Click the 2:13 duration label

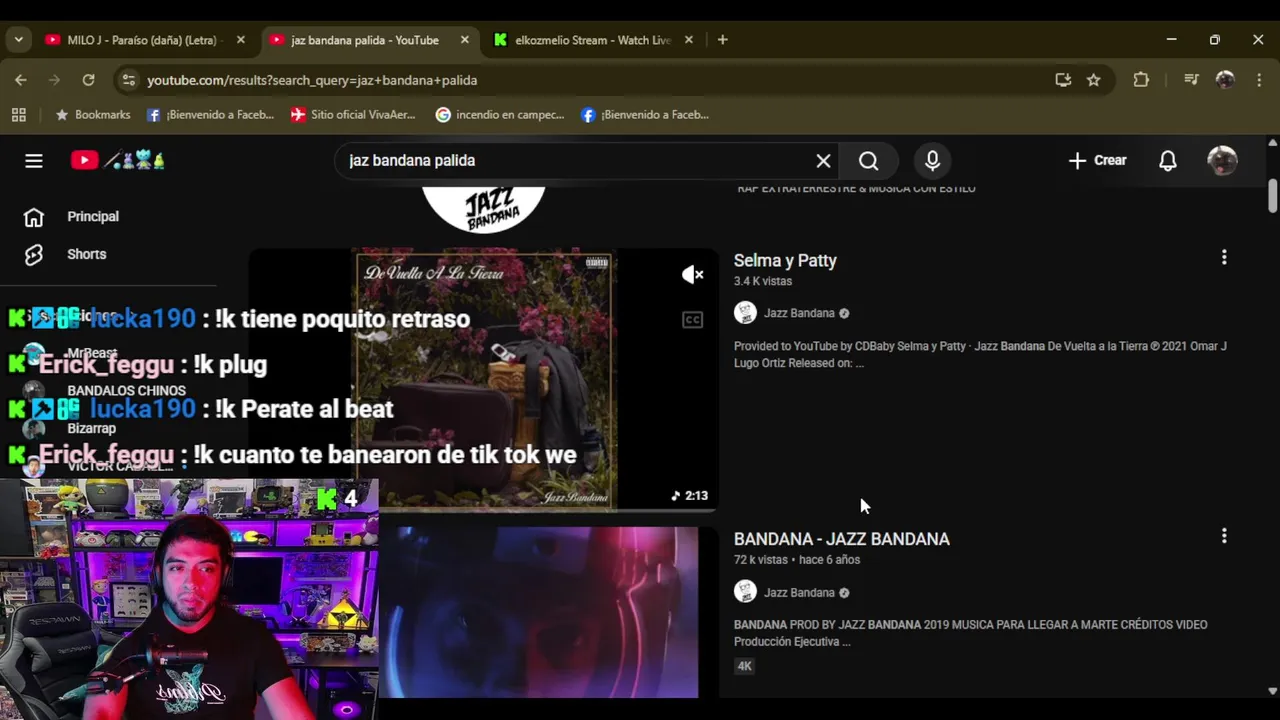(x=689, y=496)
